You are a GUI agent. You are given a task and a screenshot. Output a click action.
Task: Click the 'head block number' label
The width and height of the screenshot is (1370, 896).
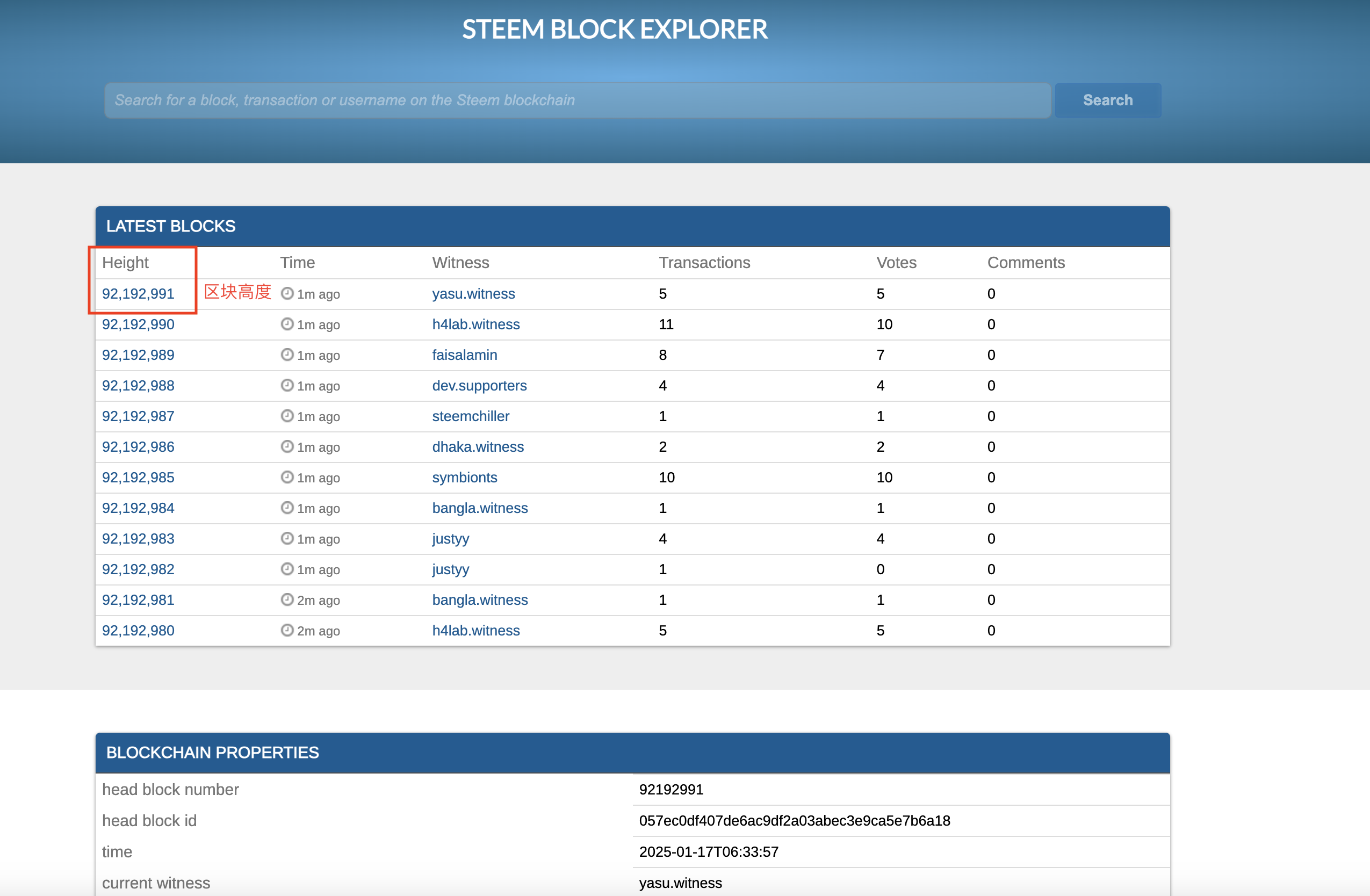click(170, 789)
